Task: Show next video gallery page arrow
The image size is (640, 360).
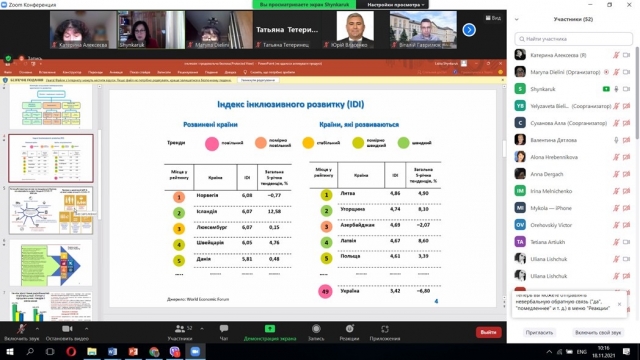Action: (469, 30)
